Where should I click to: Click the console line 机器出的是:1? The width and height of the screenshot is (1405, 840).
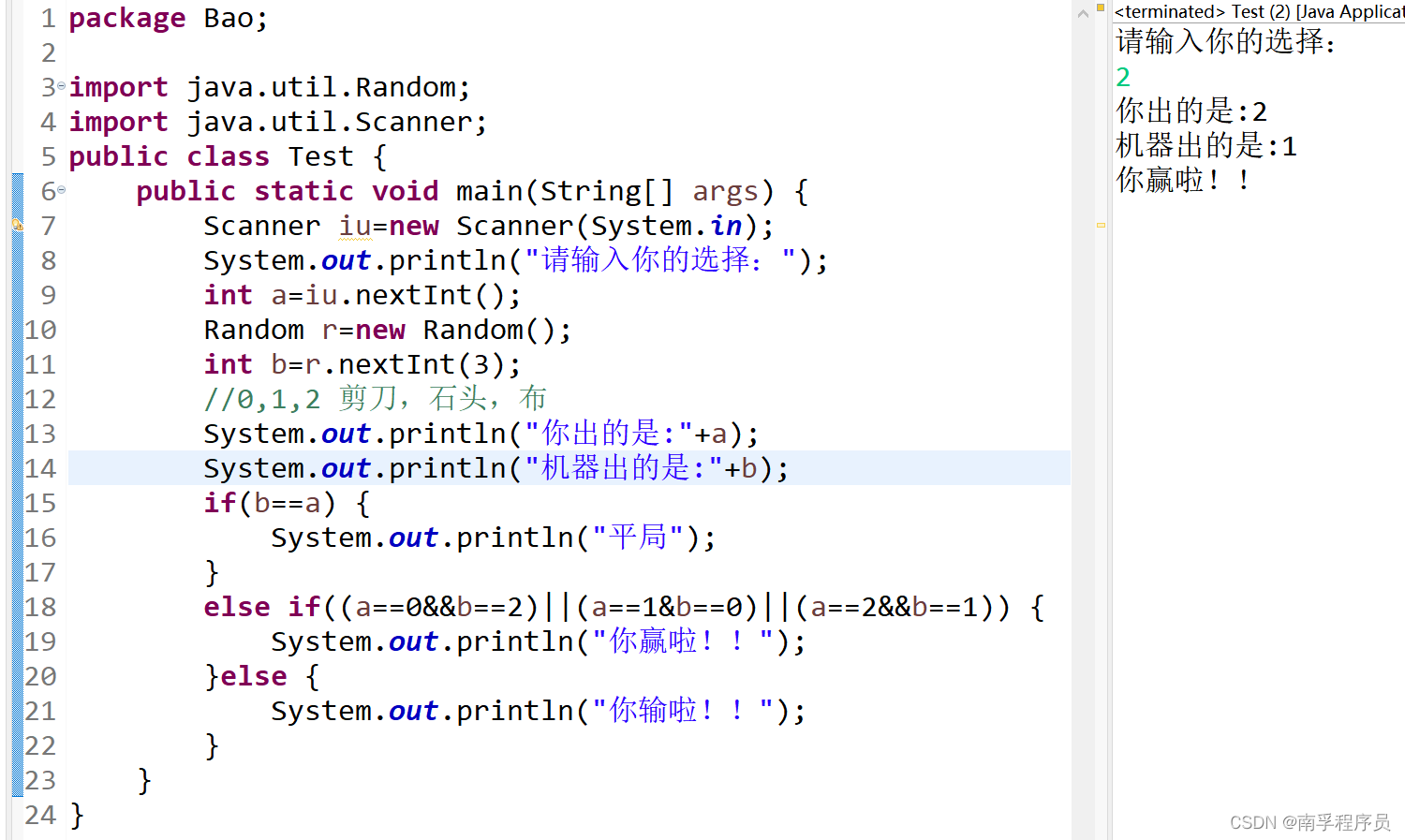coord(1206,145)
